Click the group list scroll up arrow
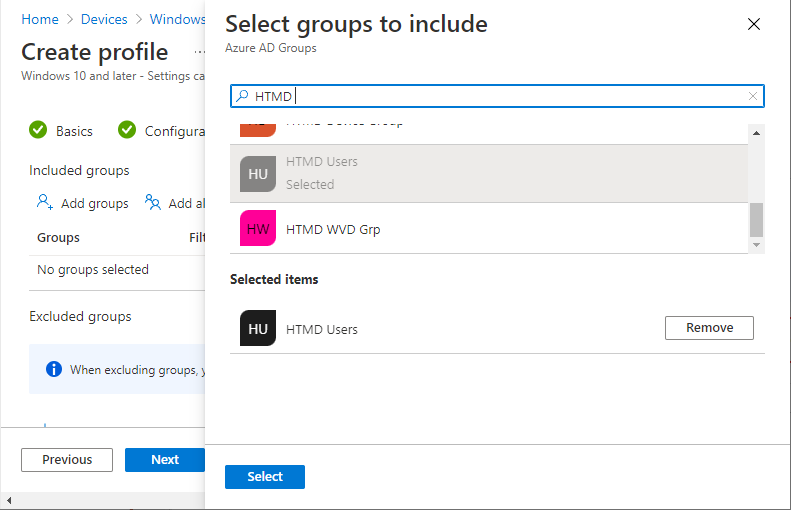The image size is (791, 510). (756, 133)
